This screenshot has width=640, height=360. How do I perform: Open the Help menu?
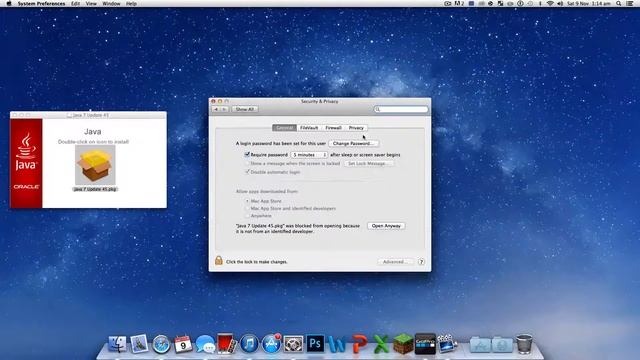coord(131,3)
